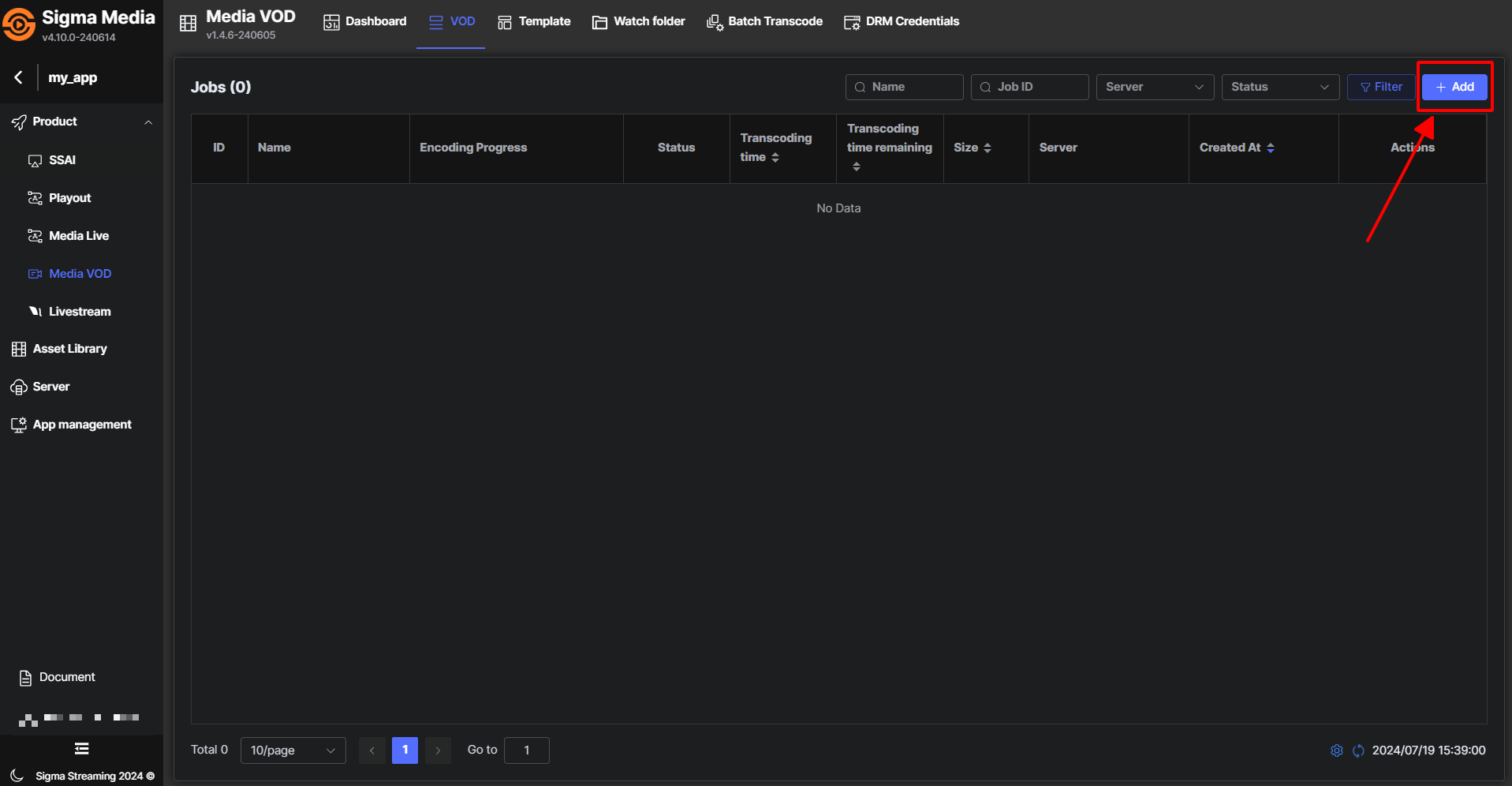Click the app grid icon beside Media VOD
Viewport: 1512px width, 786px height.
click(188, 23)
